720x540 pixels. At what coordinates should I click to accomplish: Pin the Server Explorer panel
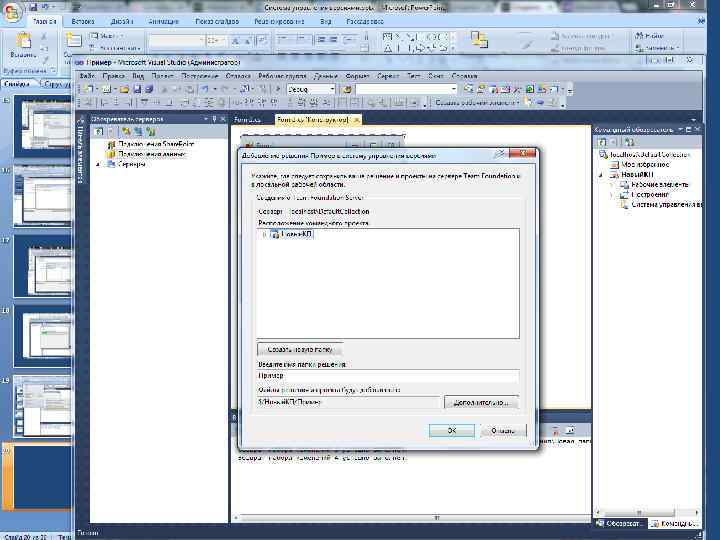(214, 119)
